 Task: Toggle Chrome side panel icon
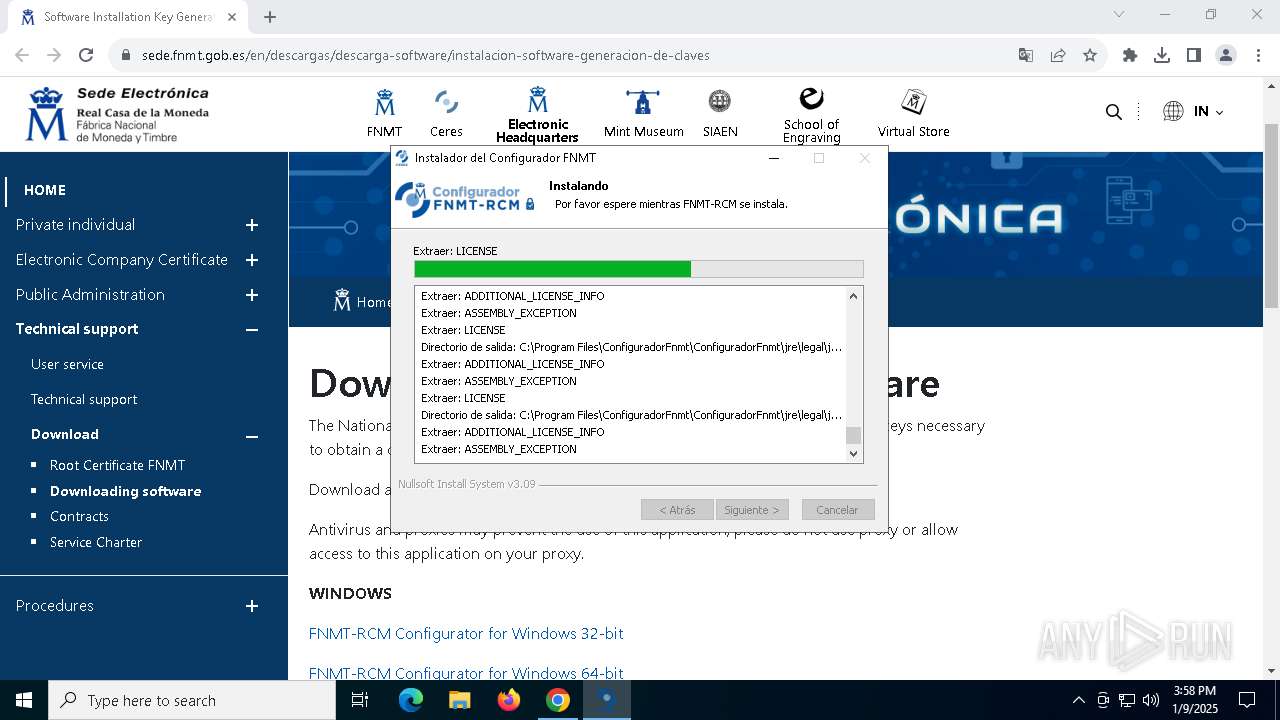pyautogui.click(x=1194, y=55)
